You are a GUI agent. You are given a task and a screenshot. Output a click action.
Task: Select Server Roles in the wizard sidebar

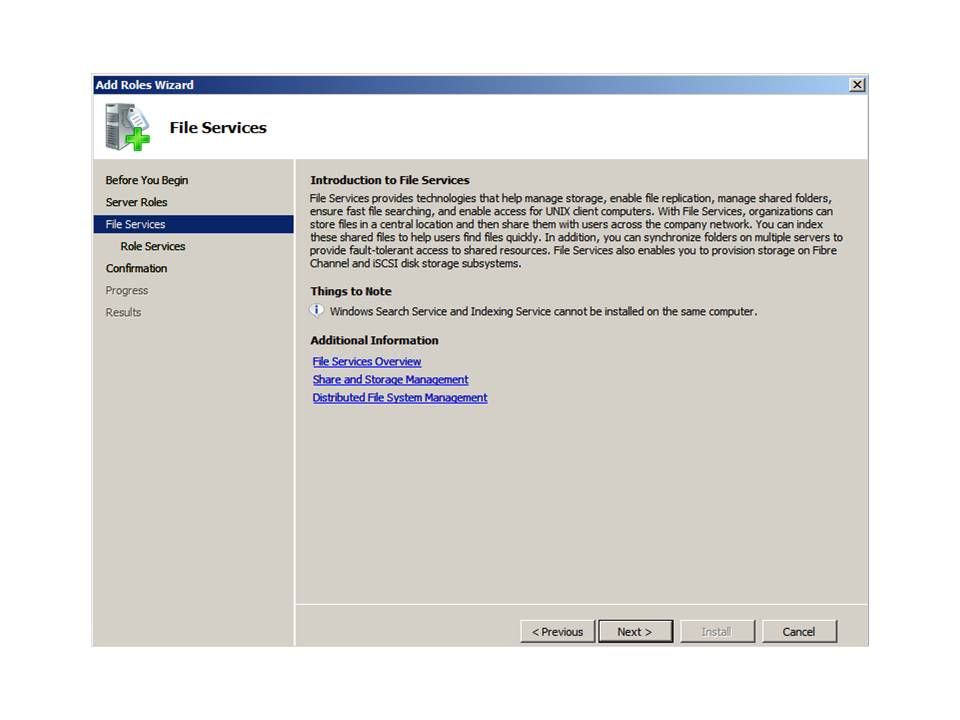137,202
